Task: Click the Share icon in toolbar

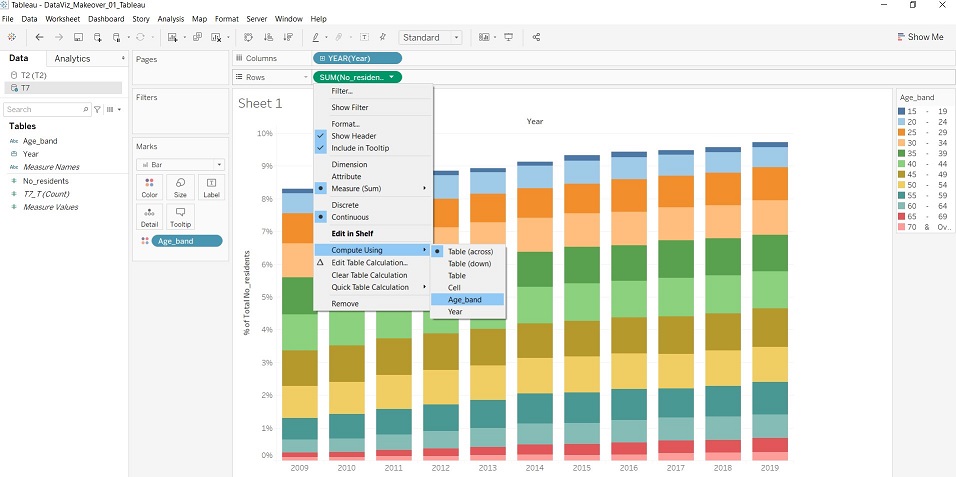Action: pos(537,37)
